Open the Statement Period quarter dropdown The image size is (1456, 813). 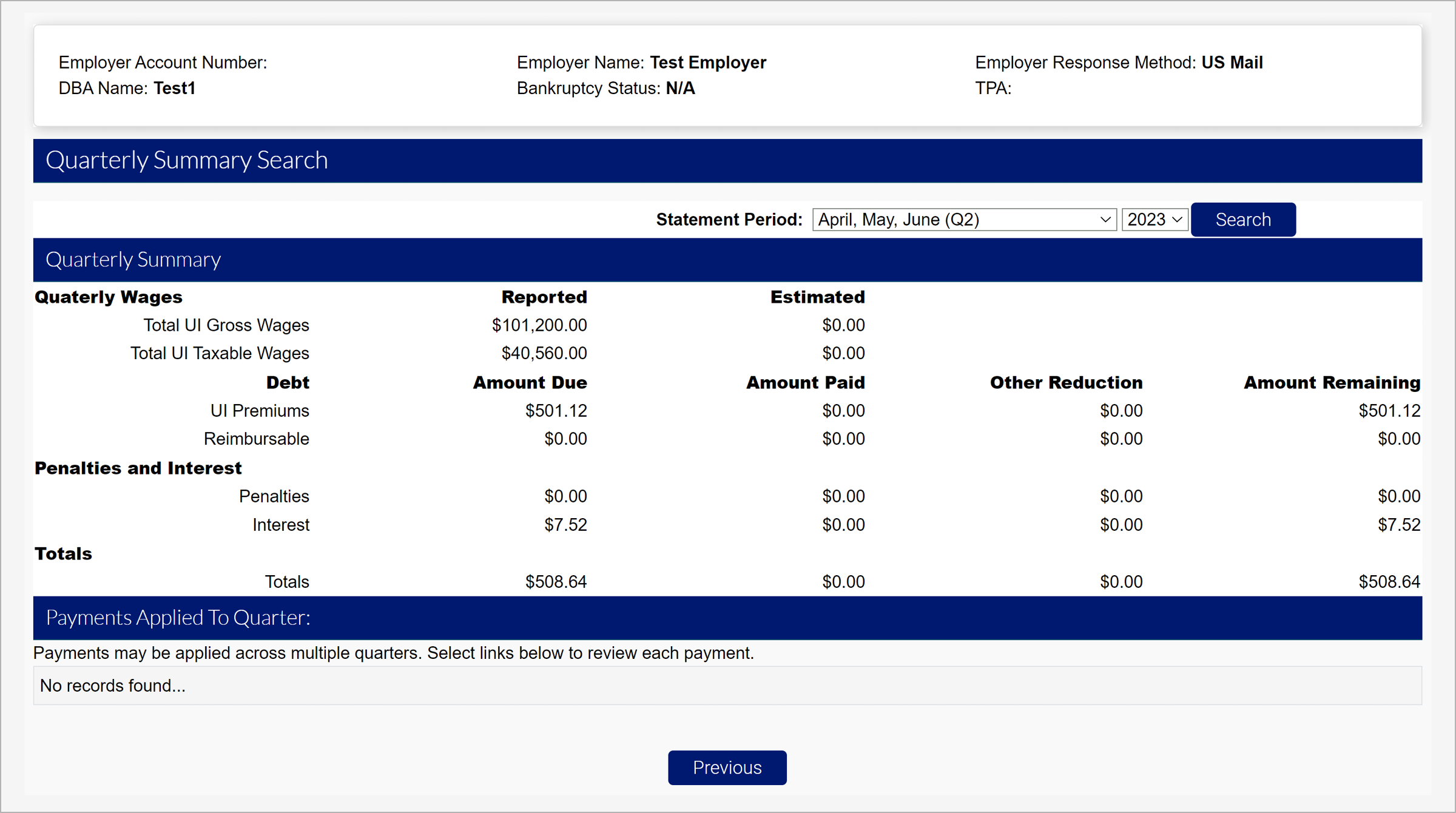(x=963, y=220)
